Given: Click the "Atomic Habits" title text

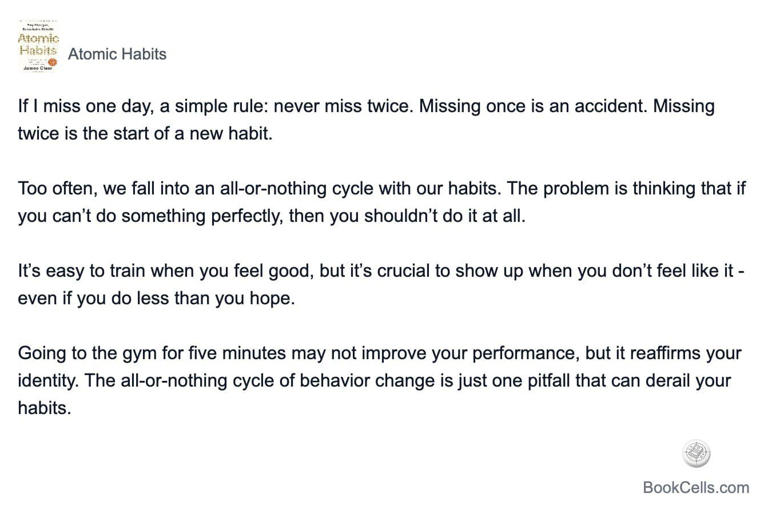Looking at the screenshot, I should point(117,54).
